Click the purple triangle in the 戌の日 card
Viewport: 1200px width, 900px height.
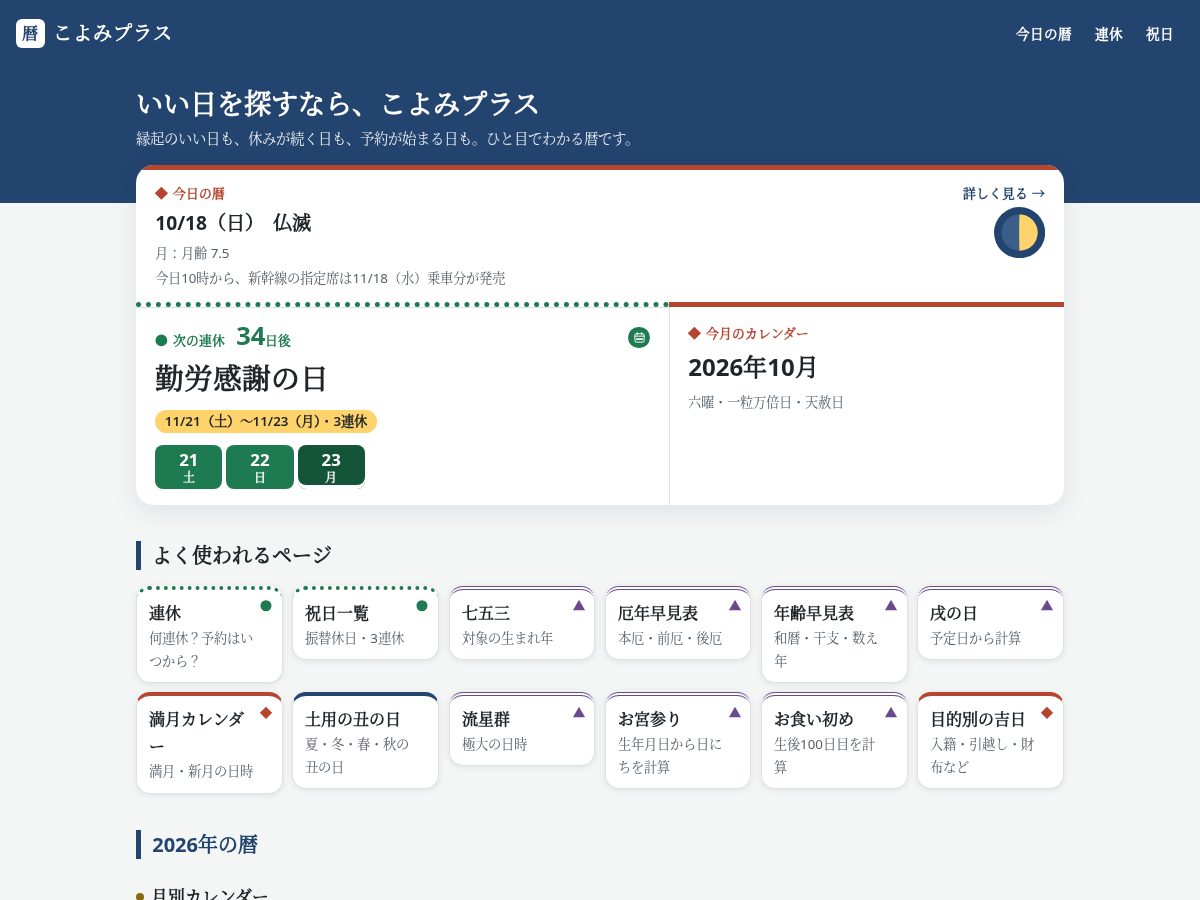click(1047, 605)
